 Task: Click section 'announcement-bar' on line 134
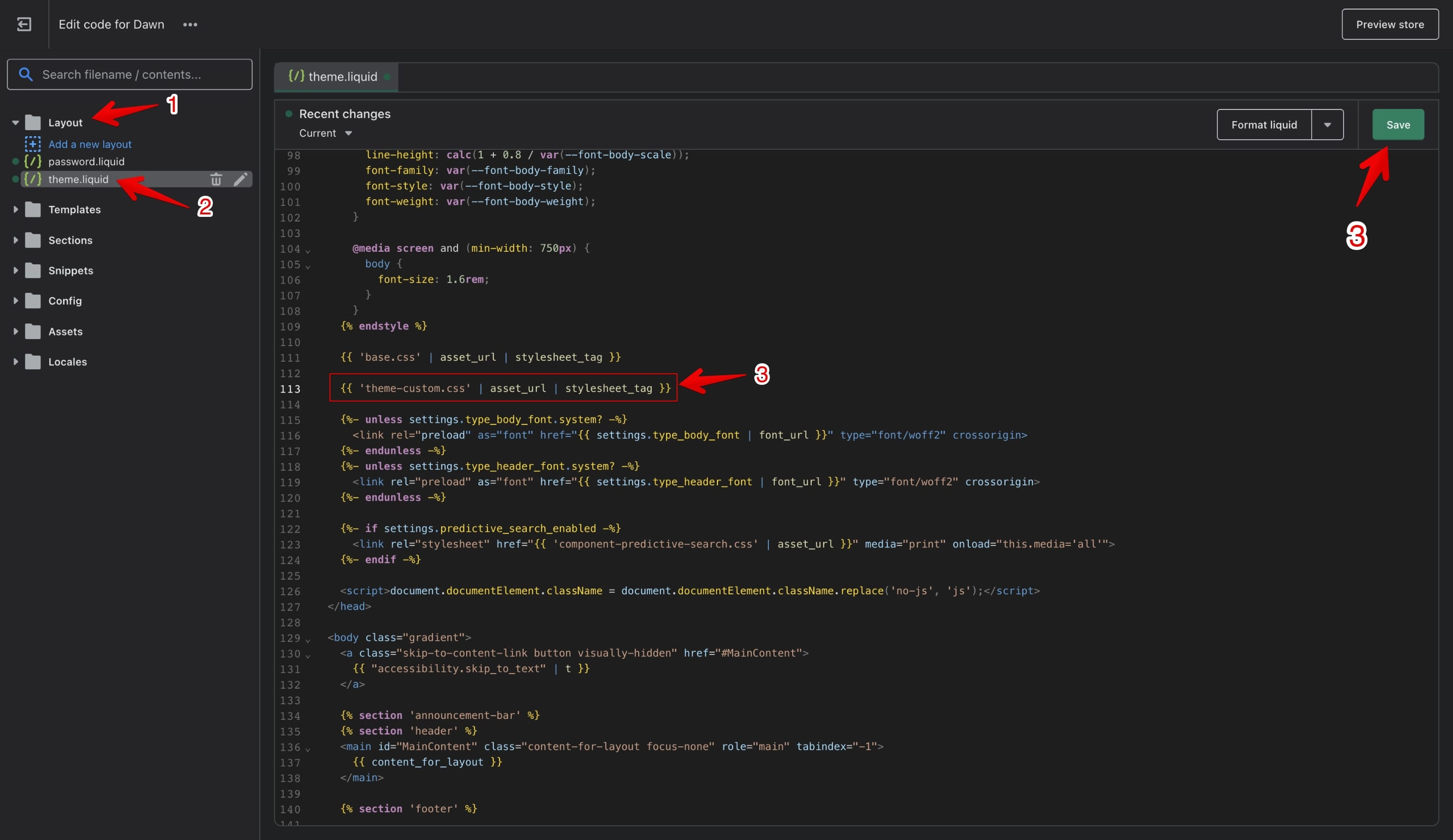(440, 715)
